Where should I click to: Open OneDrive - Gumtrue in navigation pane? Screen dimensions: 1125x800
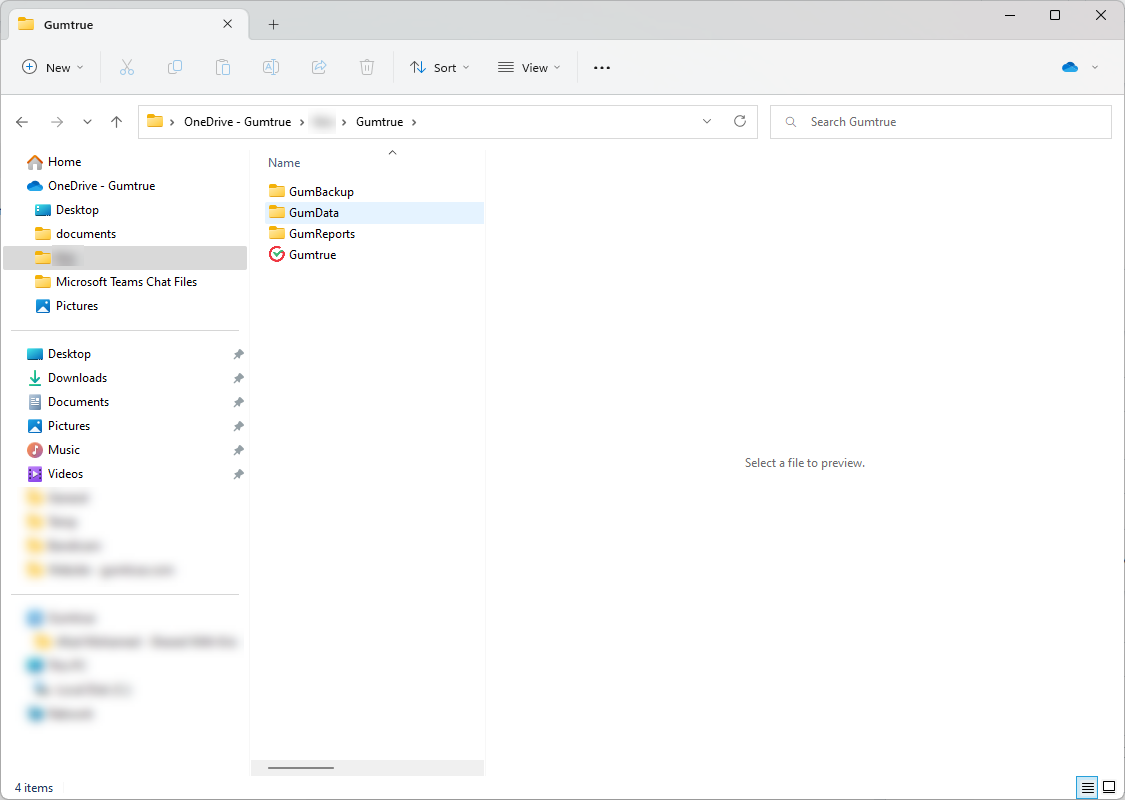point(90,186)
